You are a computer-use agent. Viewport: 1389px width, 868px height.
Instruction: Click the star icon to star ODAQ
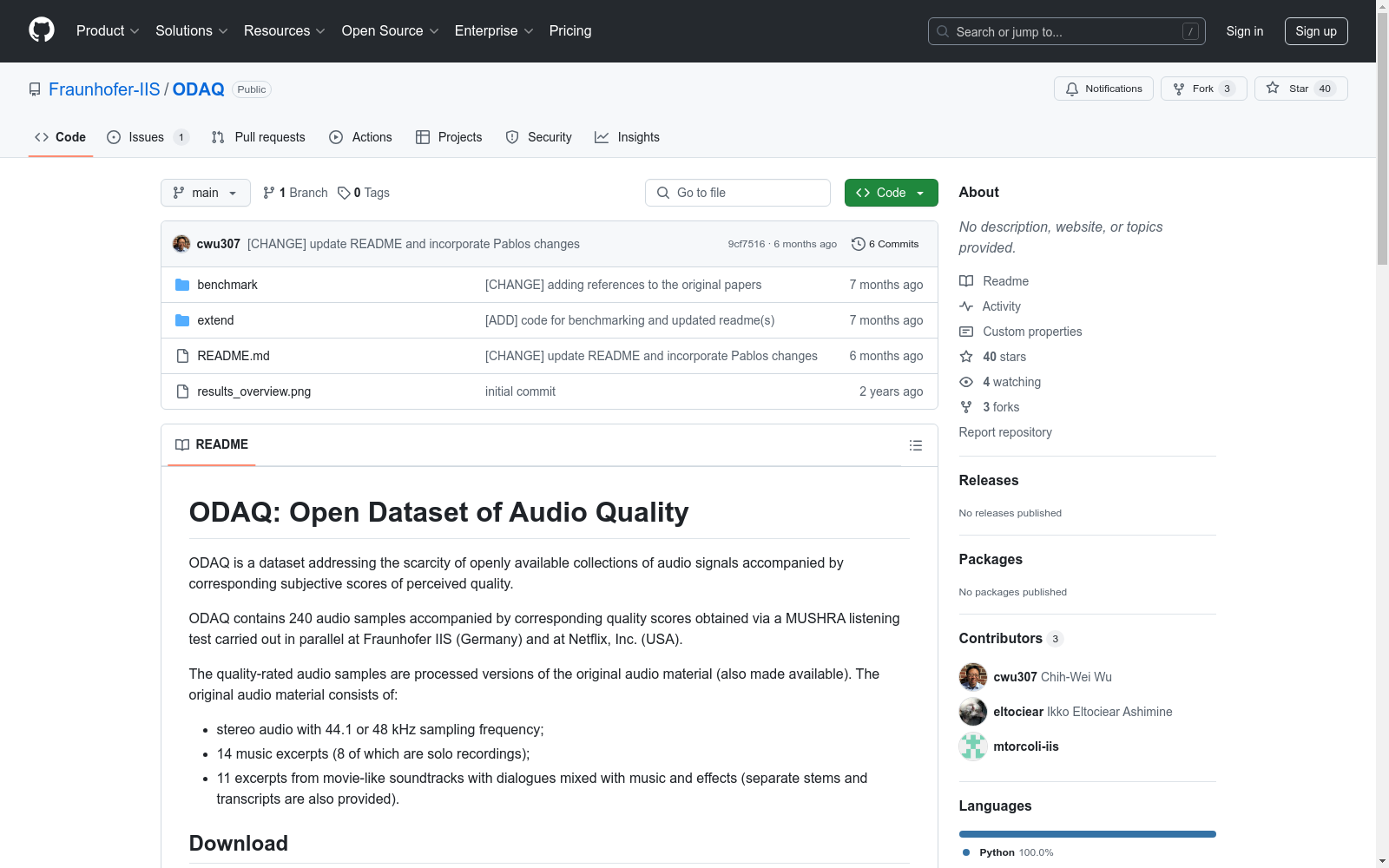pos(1273,88)
